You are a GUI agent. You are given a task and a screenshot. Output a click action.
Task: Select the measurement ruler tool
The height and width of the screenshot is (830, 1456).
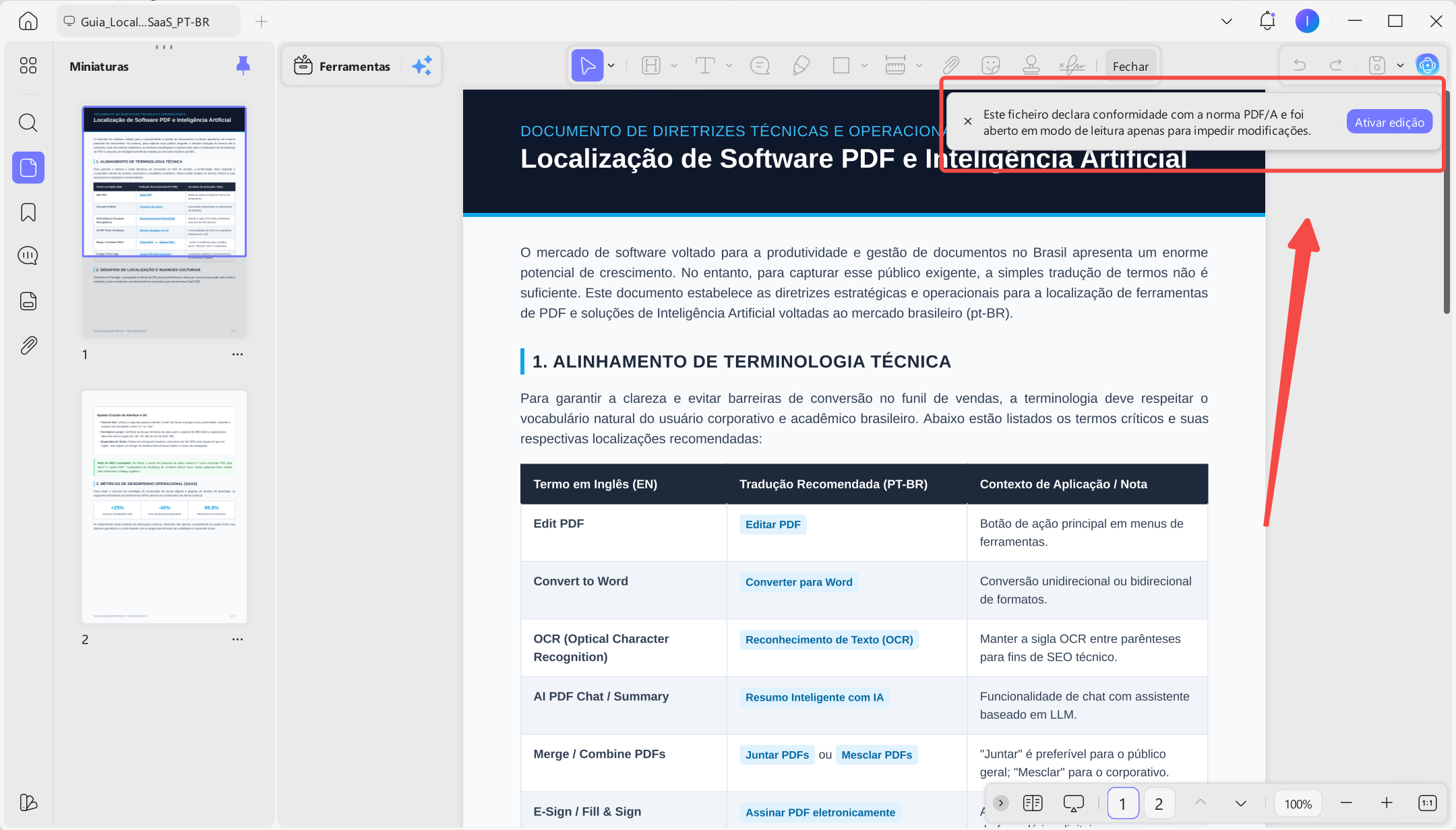895,65
